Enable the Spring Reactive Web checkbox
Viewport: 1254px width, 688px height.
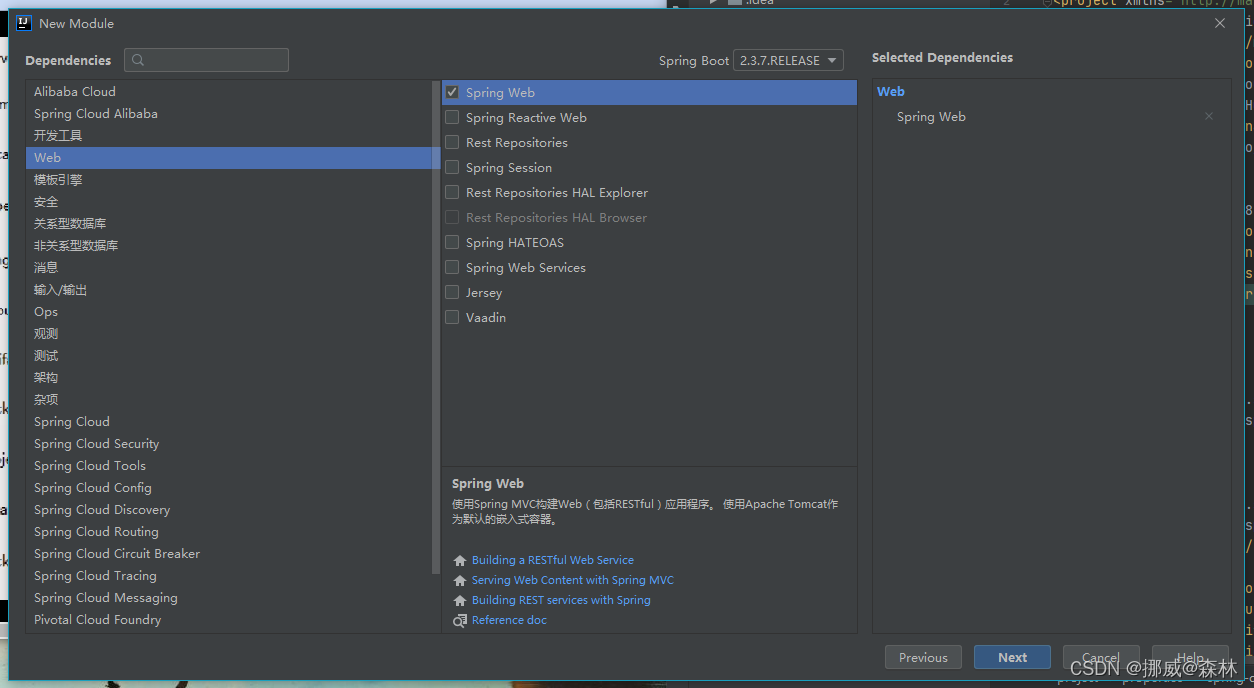coord(452,117)
